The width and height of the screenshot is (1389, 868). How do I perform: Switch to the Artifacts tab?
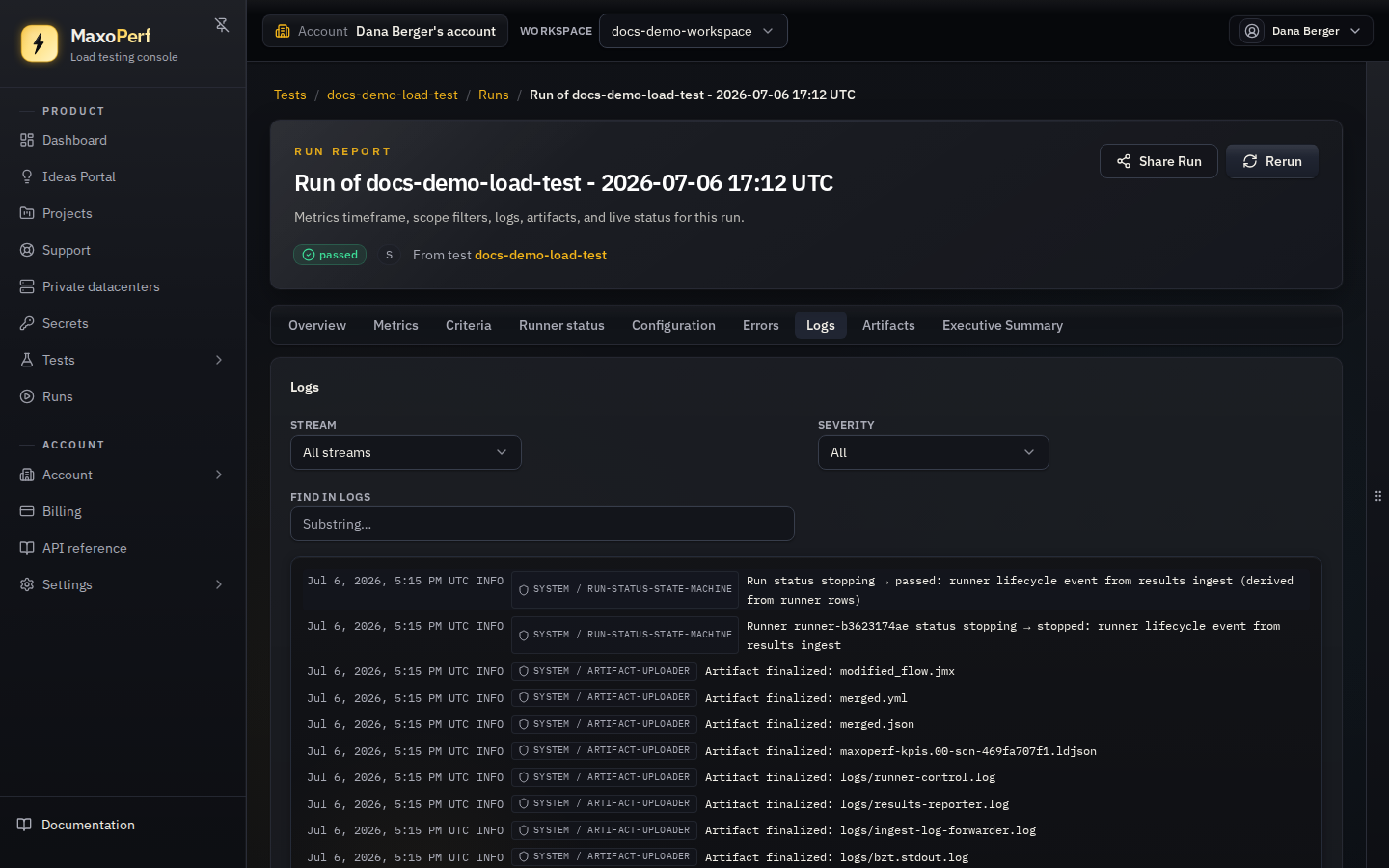click(x=888, y=325)
